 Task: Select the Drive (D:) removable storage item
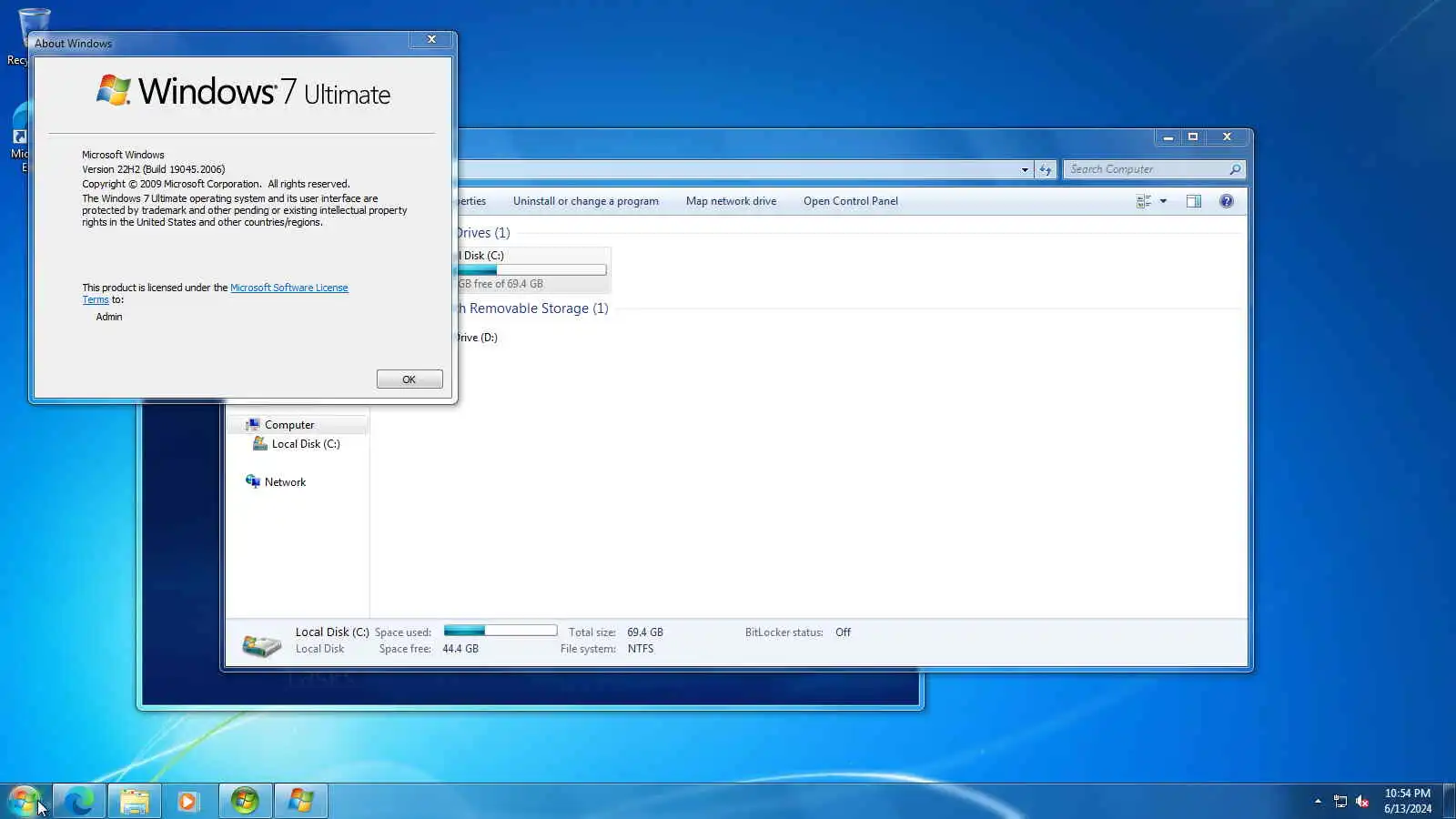(478, 338)
